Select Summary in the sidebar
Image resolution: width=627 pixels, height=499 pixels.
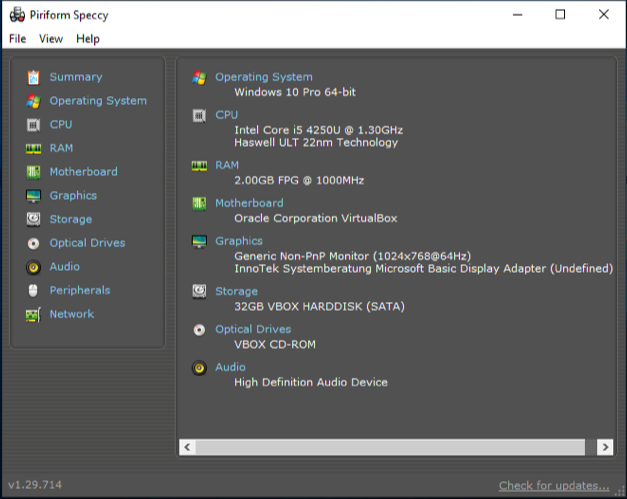[x=76, y=77]
